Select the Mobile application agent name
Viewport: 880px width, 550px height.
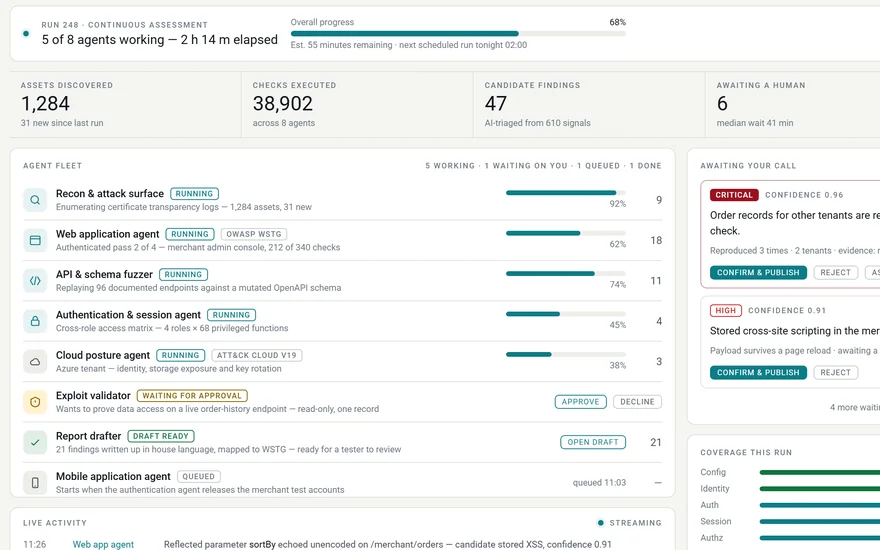[113, 476]
